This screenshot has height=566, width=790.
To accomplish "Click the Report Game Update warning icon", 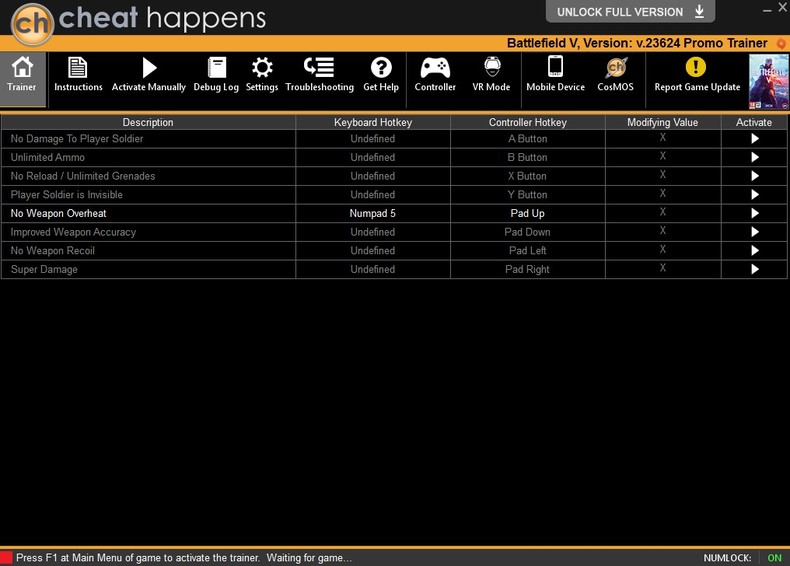I will 696,68.
